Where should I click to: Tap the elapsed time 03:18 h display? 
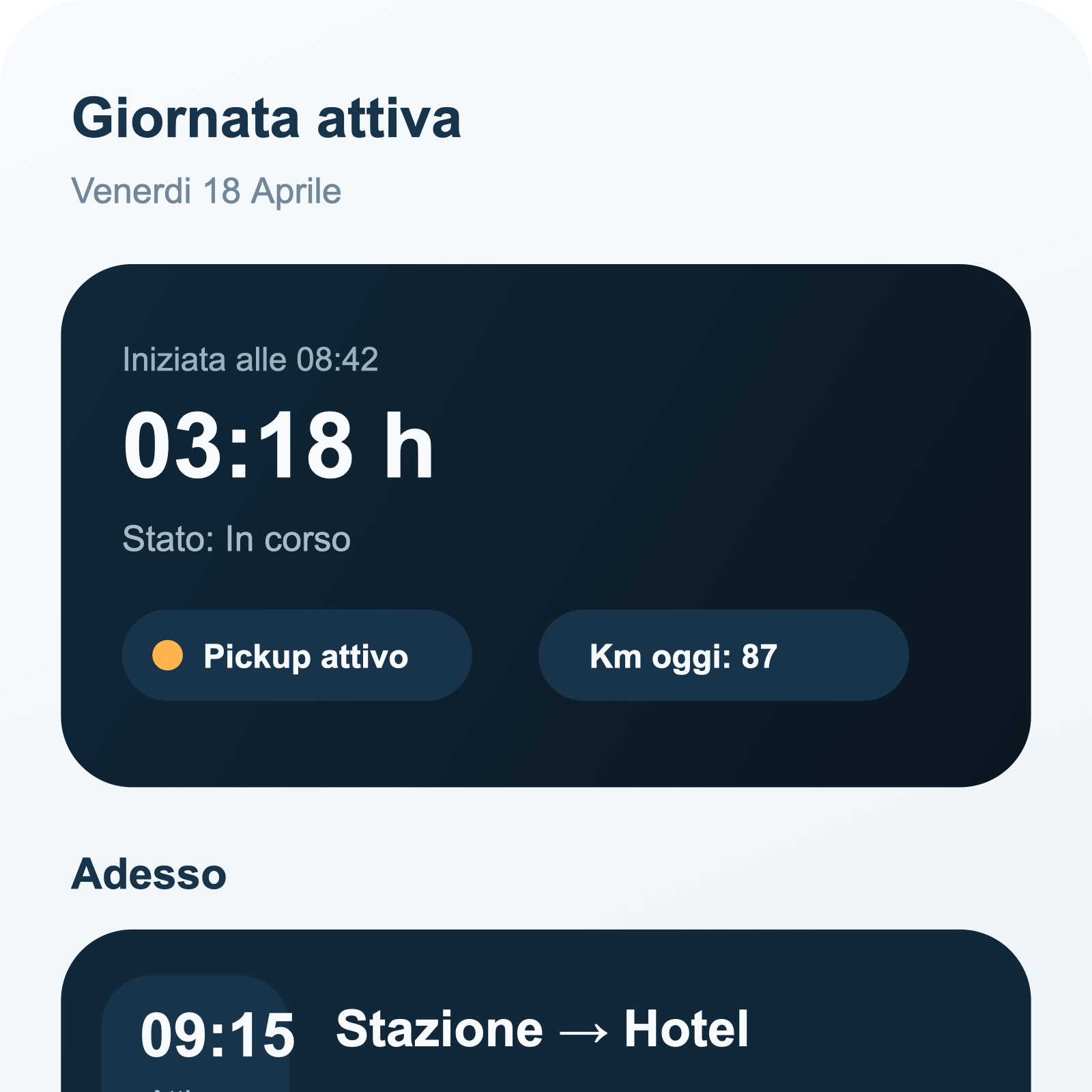coord(280,444)
